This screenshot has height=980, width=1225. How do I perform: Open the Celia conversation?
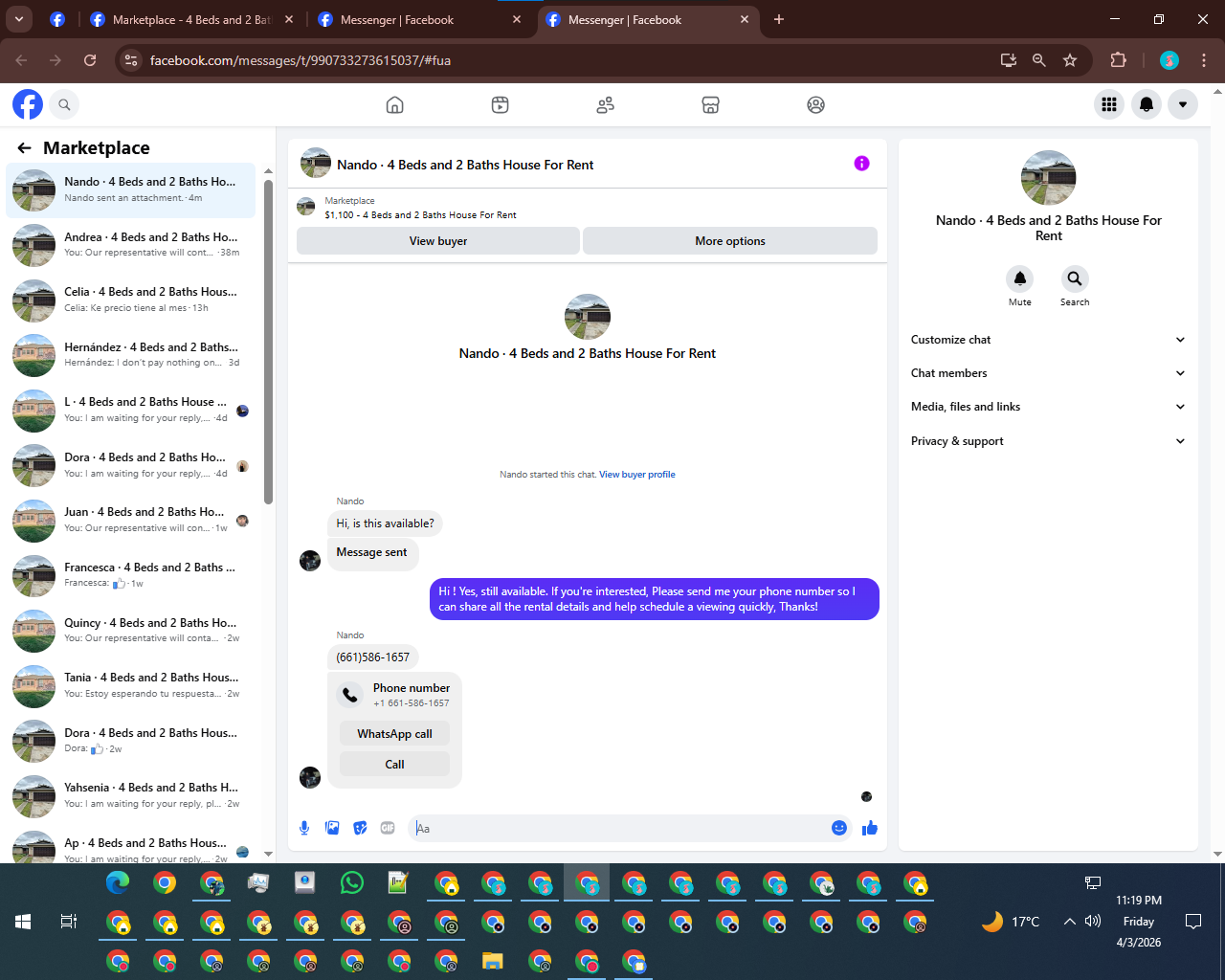(x=131, y=301)
